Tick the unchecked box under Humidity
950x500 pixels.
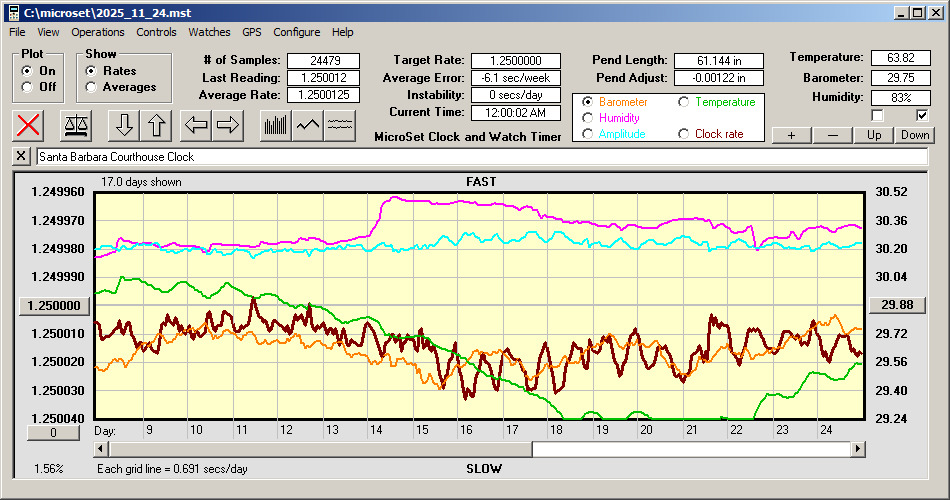[x=878, y=115]
